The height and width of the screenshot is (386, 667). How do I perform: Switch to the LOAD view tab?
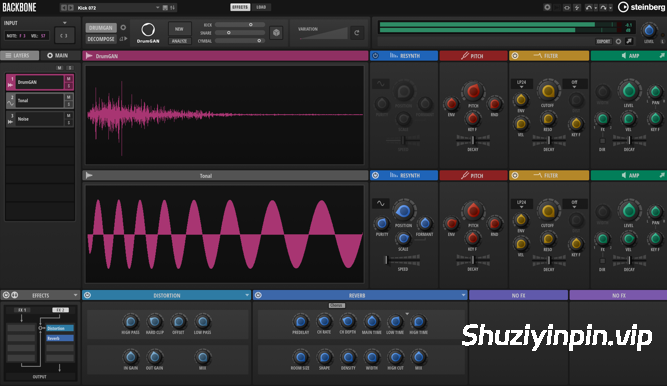point(261,7)
